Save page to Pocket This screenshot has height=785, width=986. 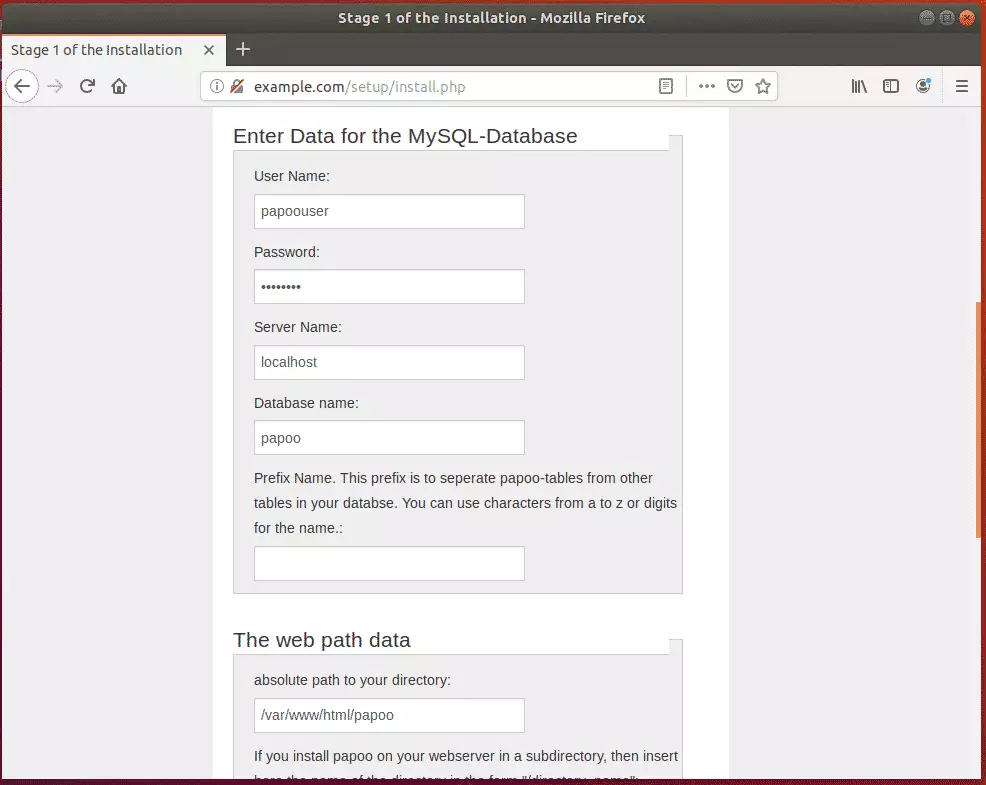(x=734, y=86)
